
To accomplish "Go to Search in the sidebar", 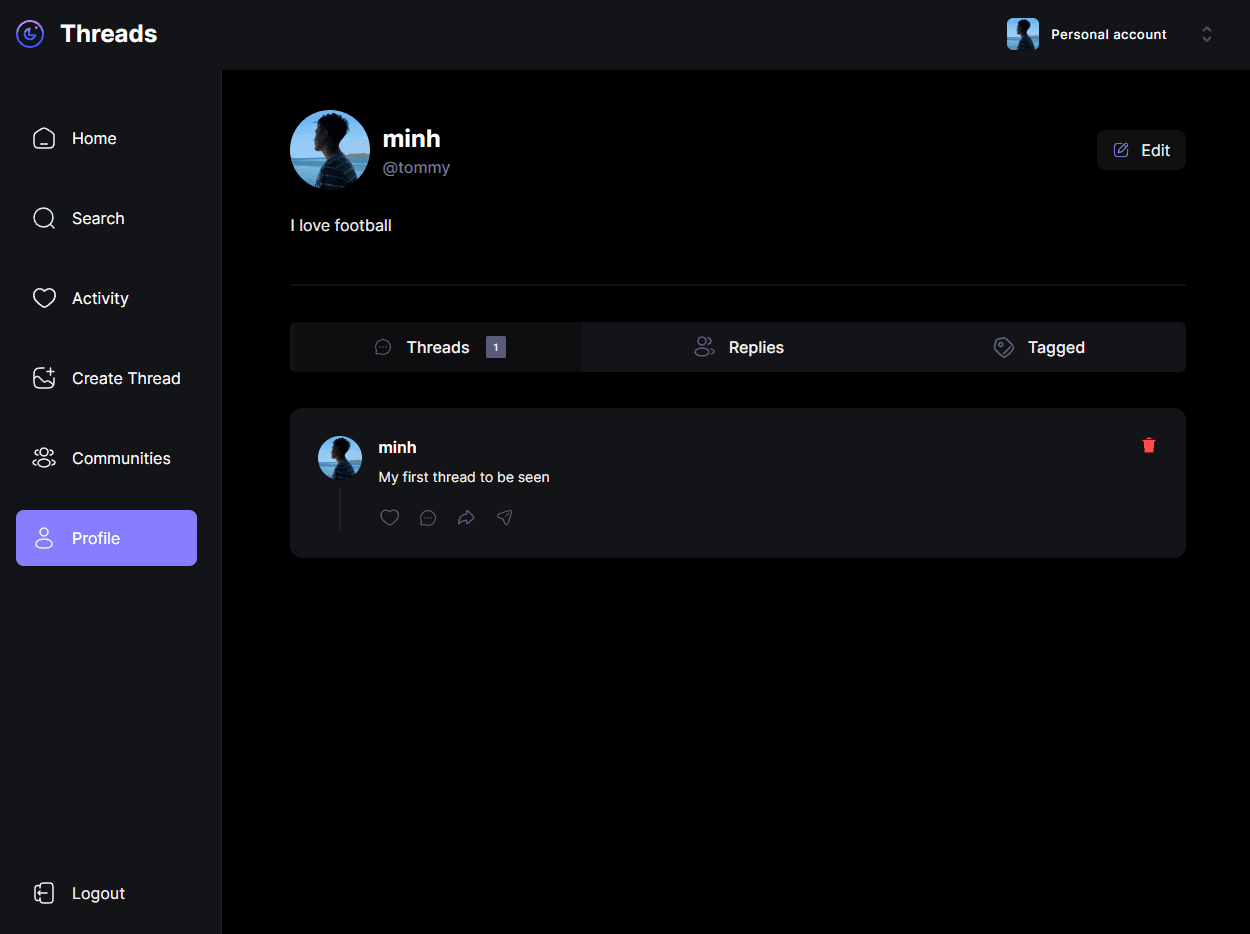I will pyautogui.click(x=106, y=218).
